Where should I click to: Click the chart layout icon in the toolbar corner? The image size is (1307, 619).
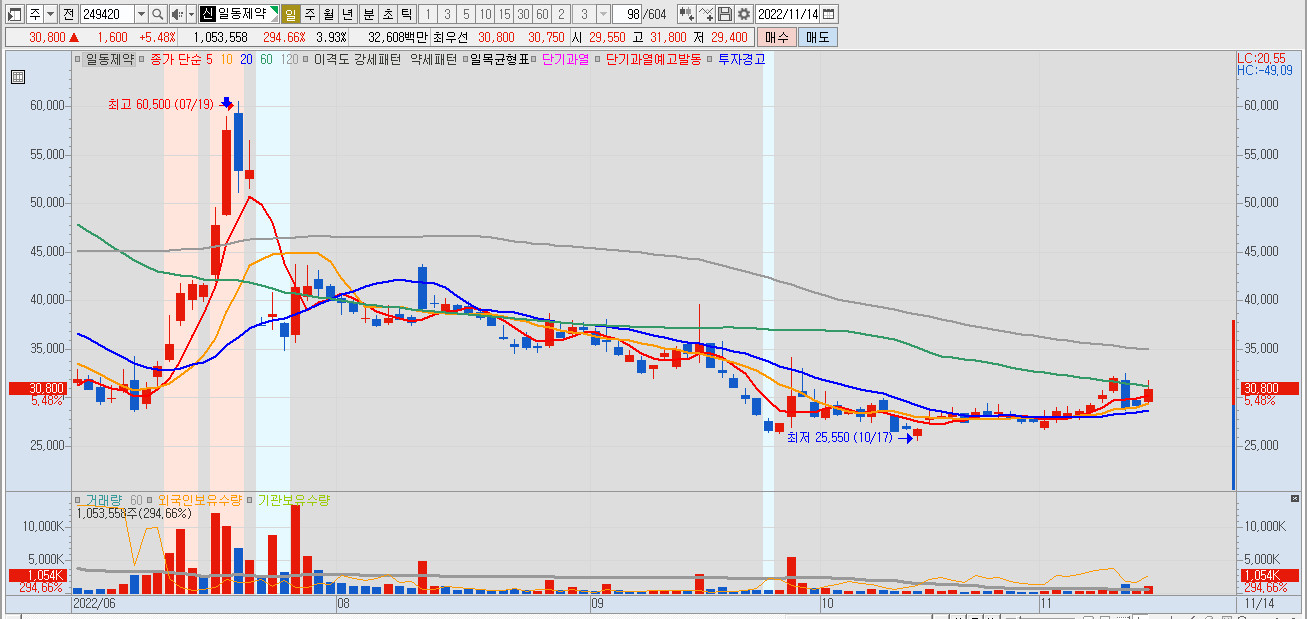(14, 14)
